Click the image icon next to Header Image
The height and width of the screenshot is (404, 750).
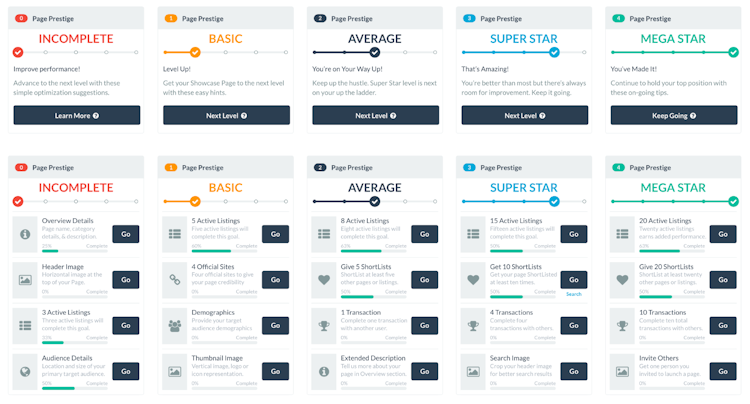25,280
